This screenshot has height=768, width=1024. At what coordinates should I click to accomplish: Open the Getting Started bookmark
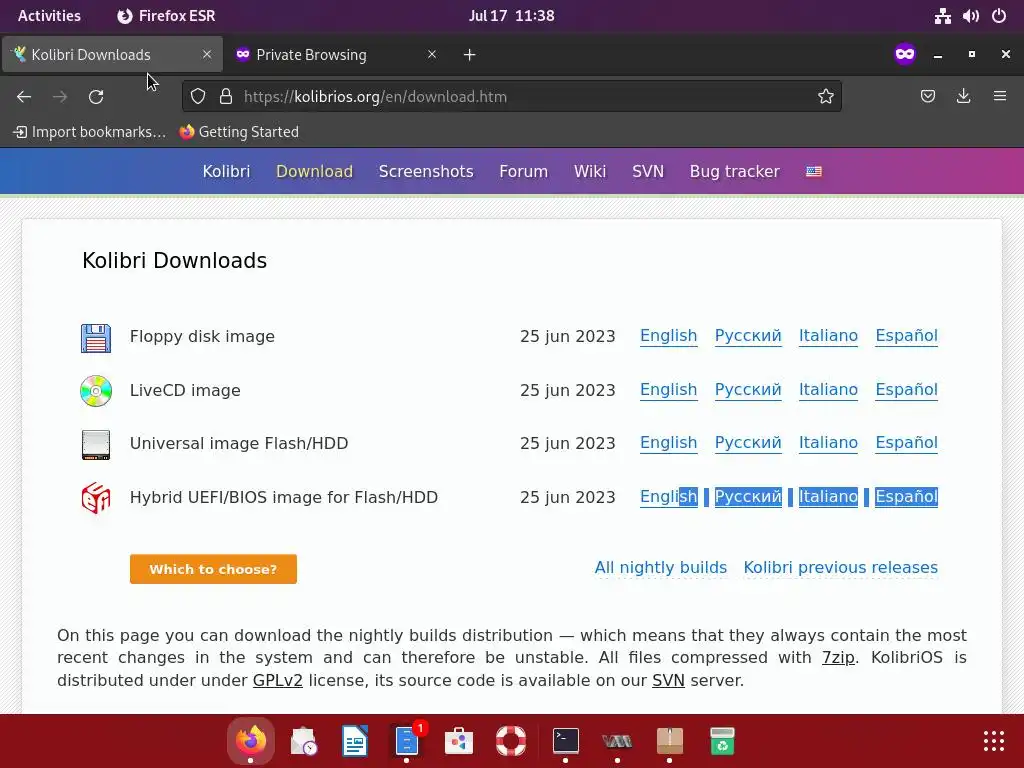pyautogui.click(x=239, y=132)
